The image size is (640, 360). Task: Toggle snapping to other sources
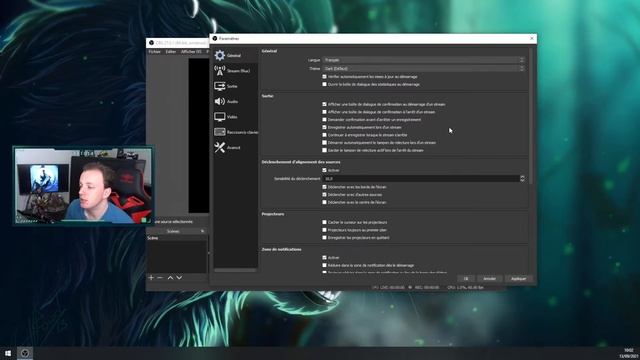point(324,194)
